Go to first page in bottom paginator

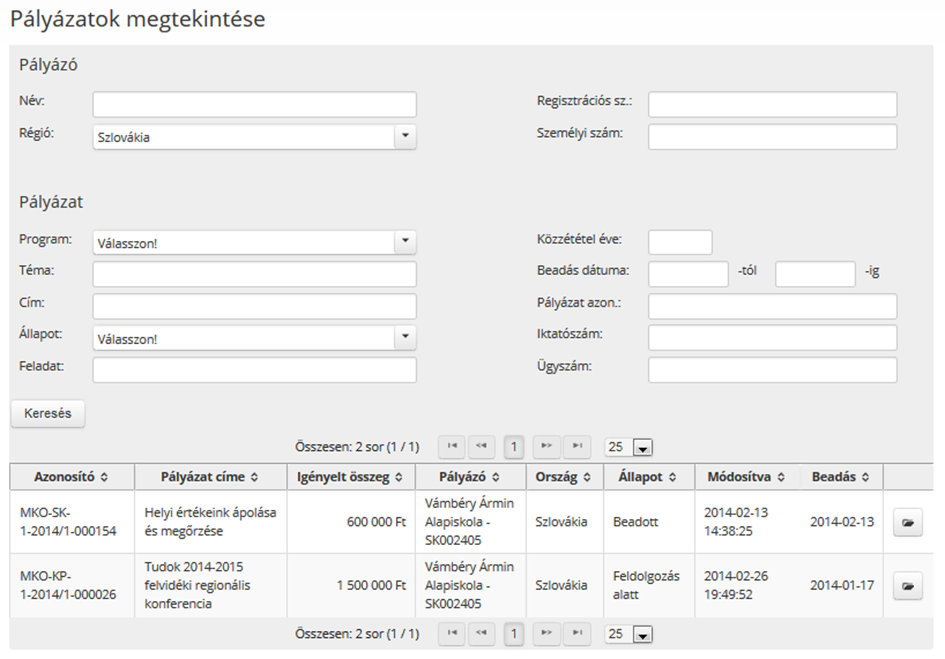[452, 633]
